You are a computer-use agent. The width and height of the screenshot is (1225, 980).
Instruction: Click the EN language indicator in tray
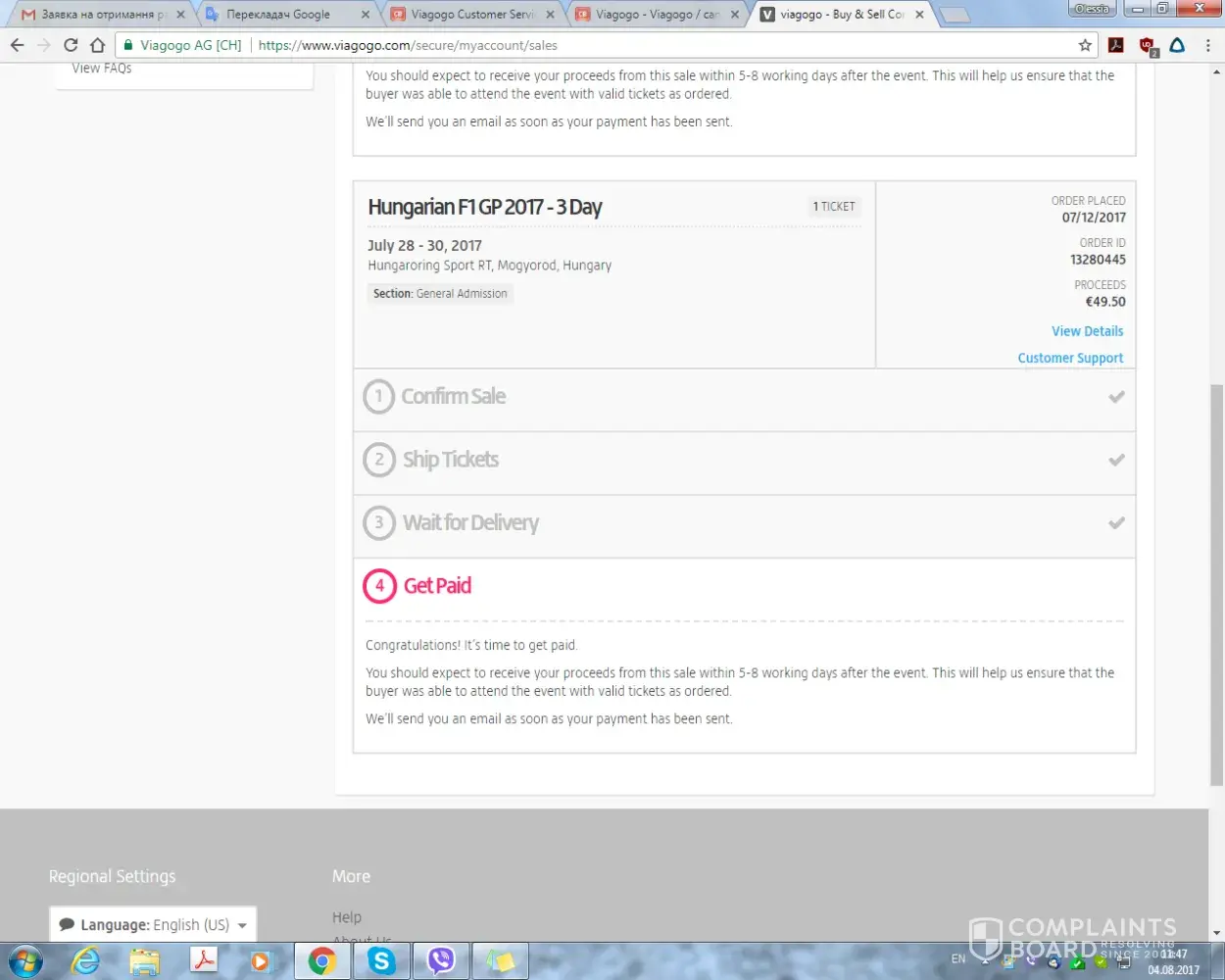coord(958,958)
